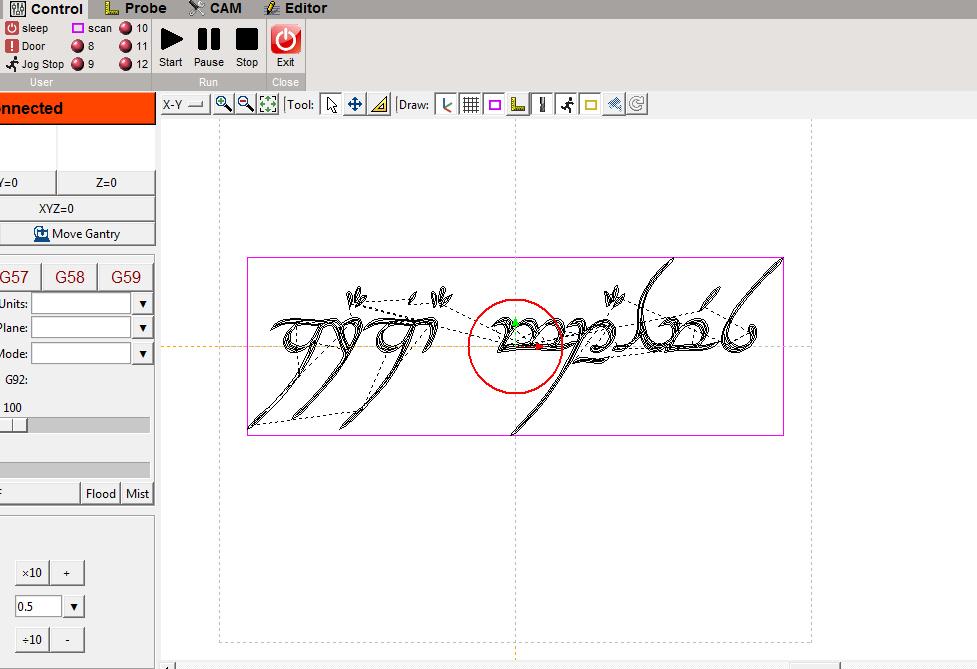Click the + step increase button
Viewport: 977px width, 669px height.
coord(67,572)
